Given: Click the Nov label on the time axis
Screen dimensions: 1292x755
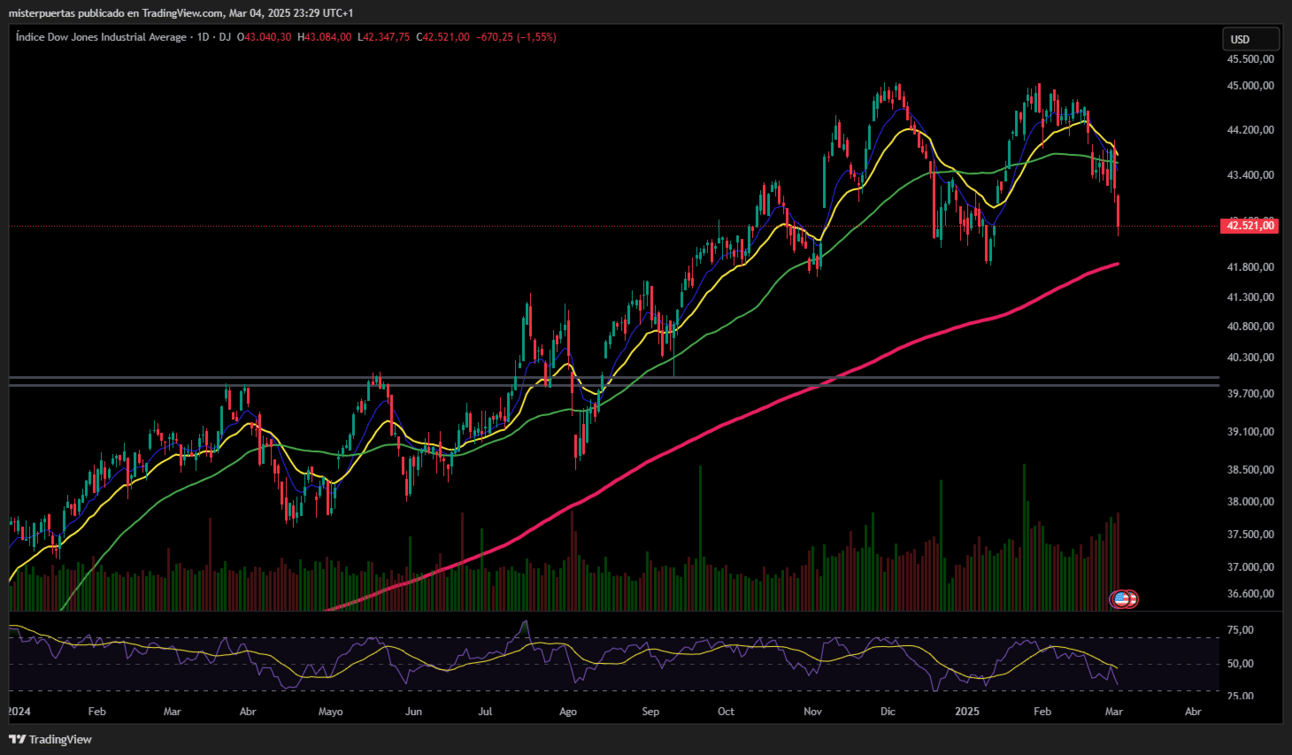Looking at the screenshot, I should (813, 712).
